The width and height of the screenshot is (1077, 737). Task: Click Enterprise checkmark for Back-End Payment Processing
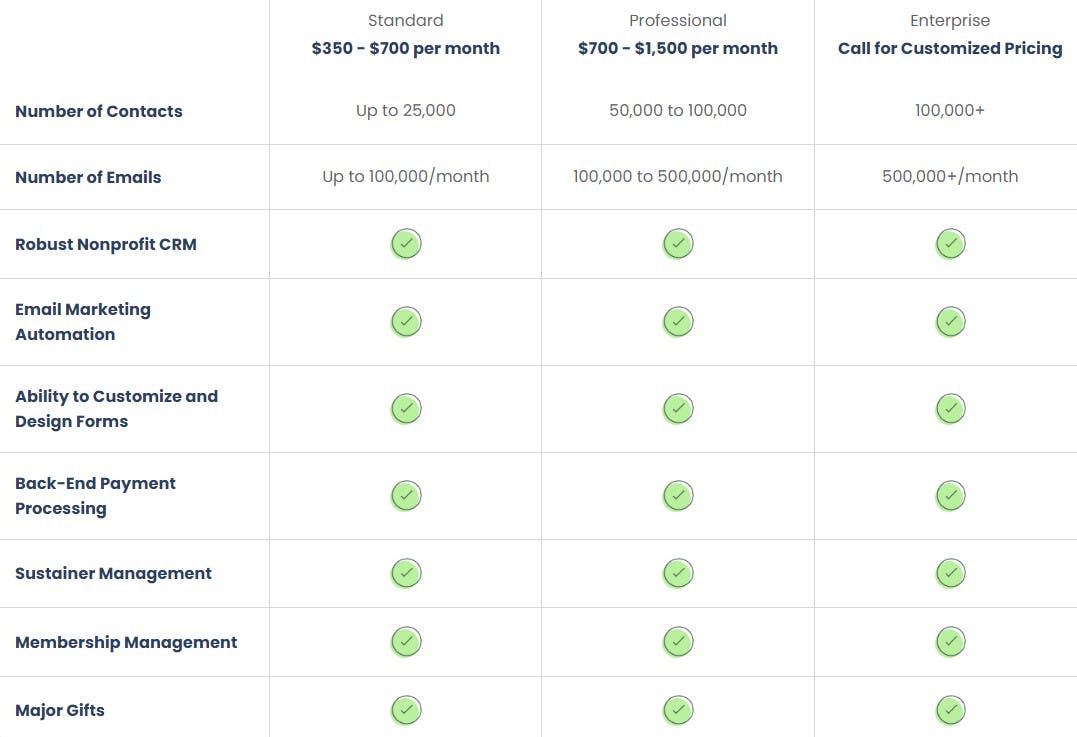(x=950, y=495)
